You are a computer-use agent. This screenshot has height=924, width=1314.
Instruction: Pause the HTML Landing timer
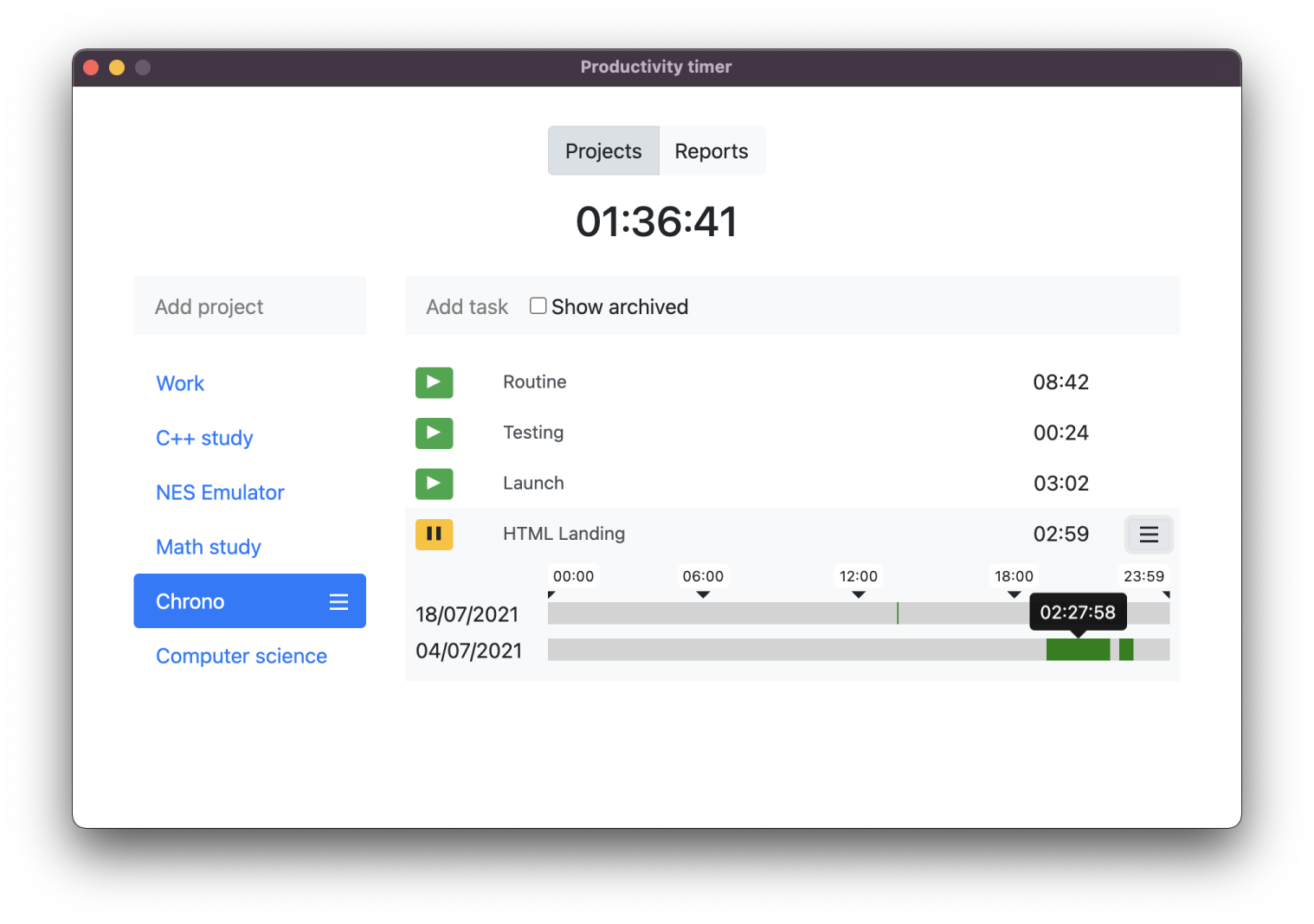(x=434, y=534)
